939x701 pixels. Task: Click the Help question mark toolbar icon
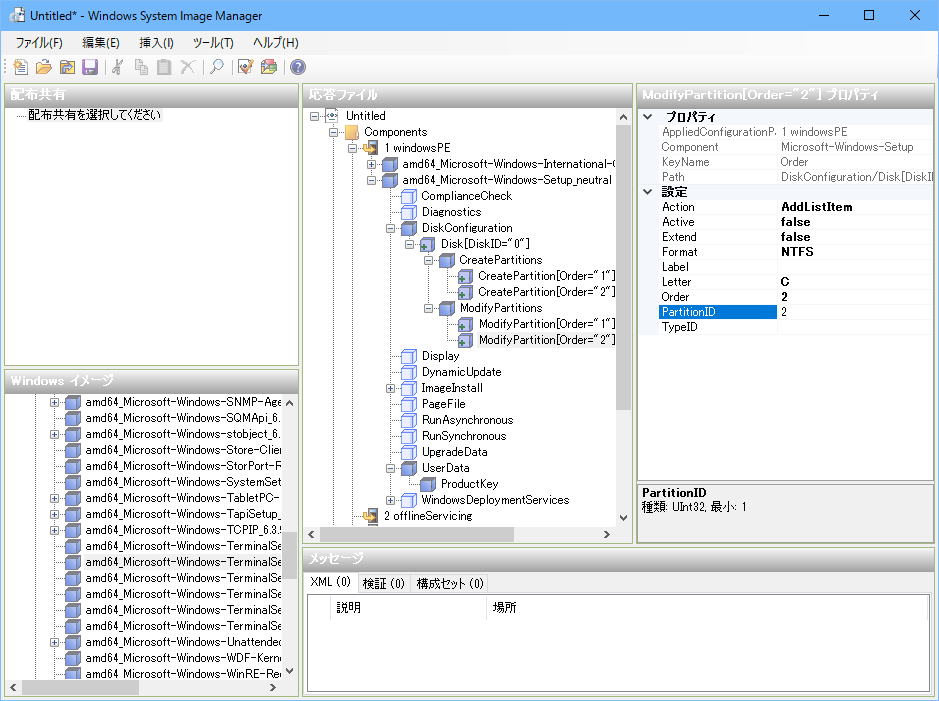coord(298,67)
